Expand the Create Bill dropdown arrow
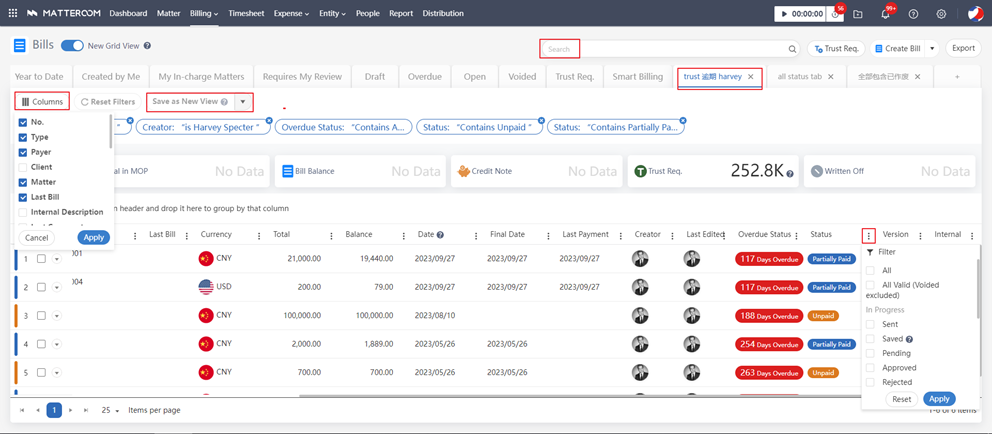This screenshot has height=434, width=992. click(x=932, y=48)
